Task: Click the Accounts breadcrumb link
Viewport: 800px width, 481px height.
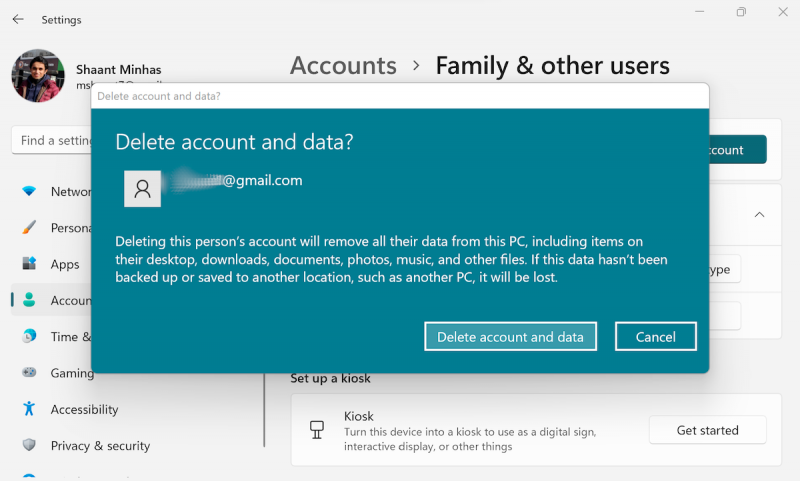Action: click(343, 66)
